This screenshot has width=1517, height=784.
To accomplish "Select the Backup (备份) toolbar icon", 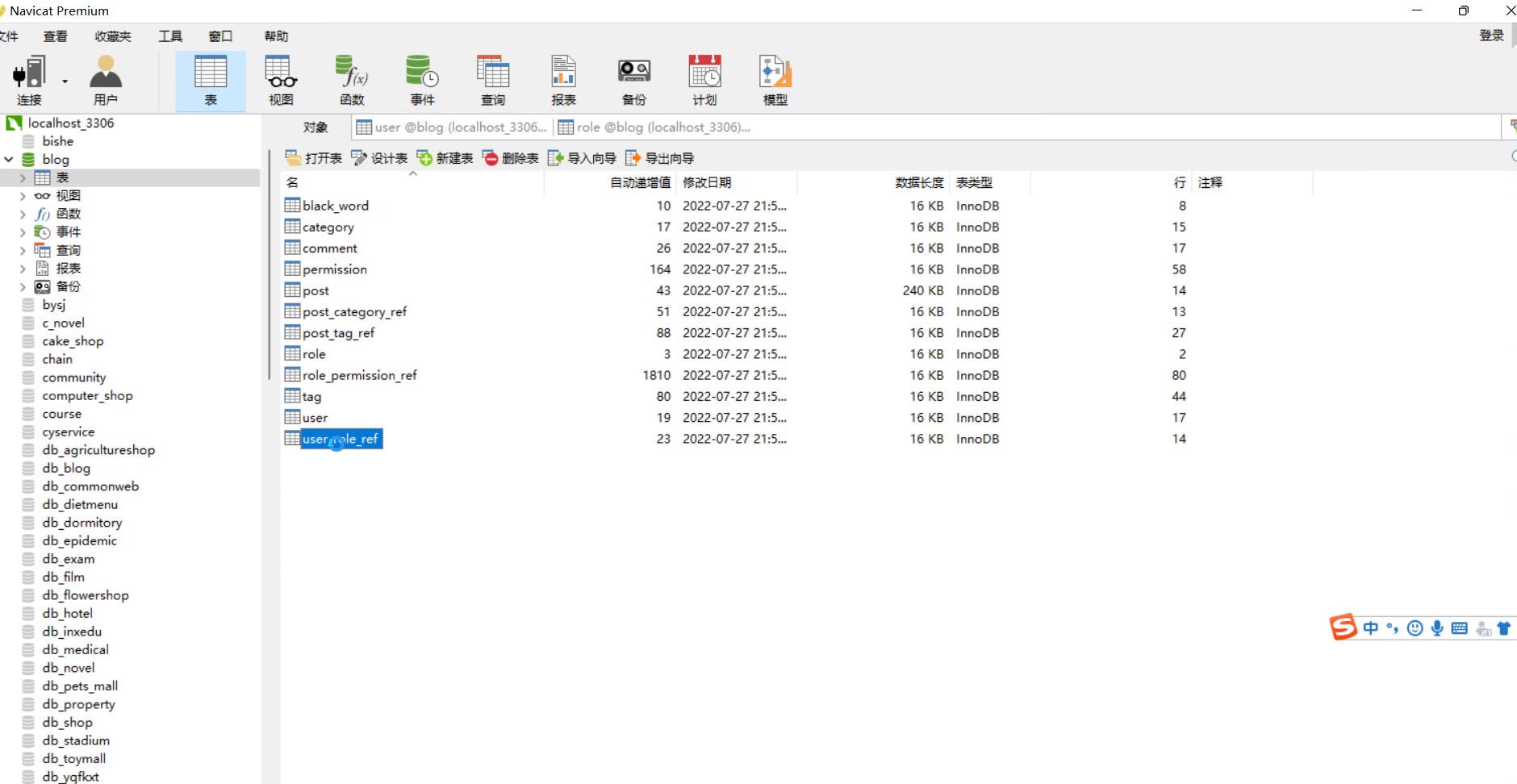I will 634,81.
